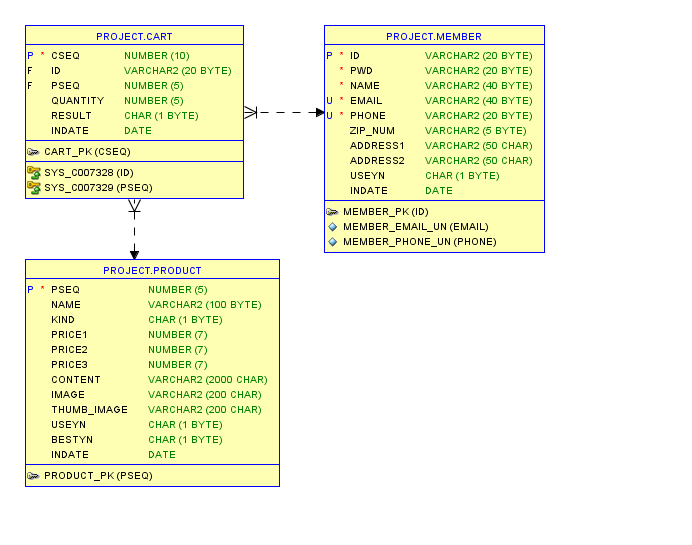This screenshot has width=692, height=545.
Task: Click the ADDRESS1 column in MEMBER
Action: pos(377,146)
